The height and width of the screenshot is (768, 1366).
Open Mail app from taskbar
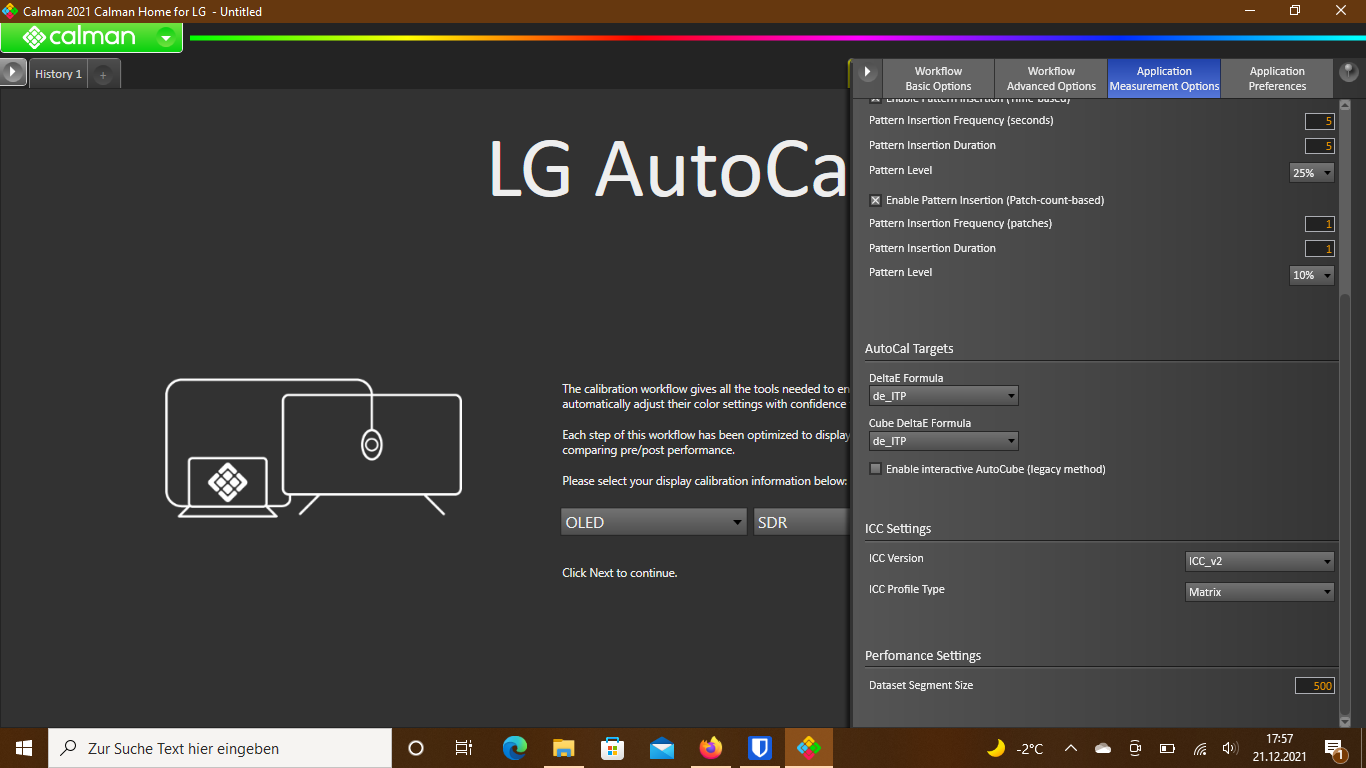[x=662, y=748]
